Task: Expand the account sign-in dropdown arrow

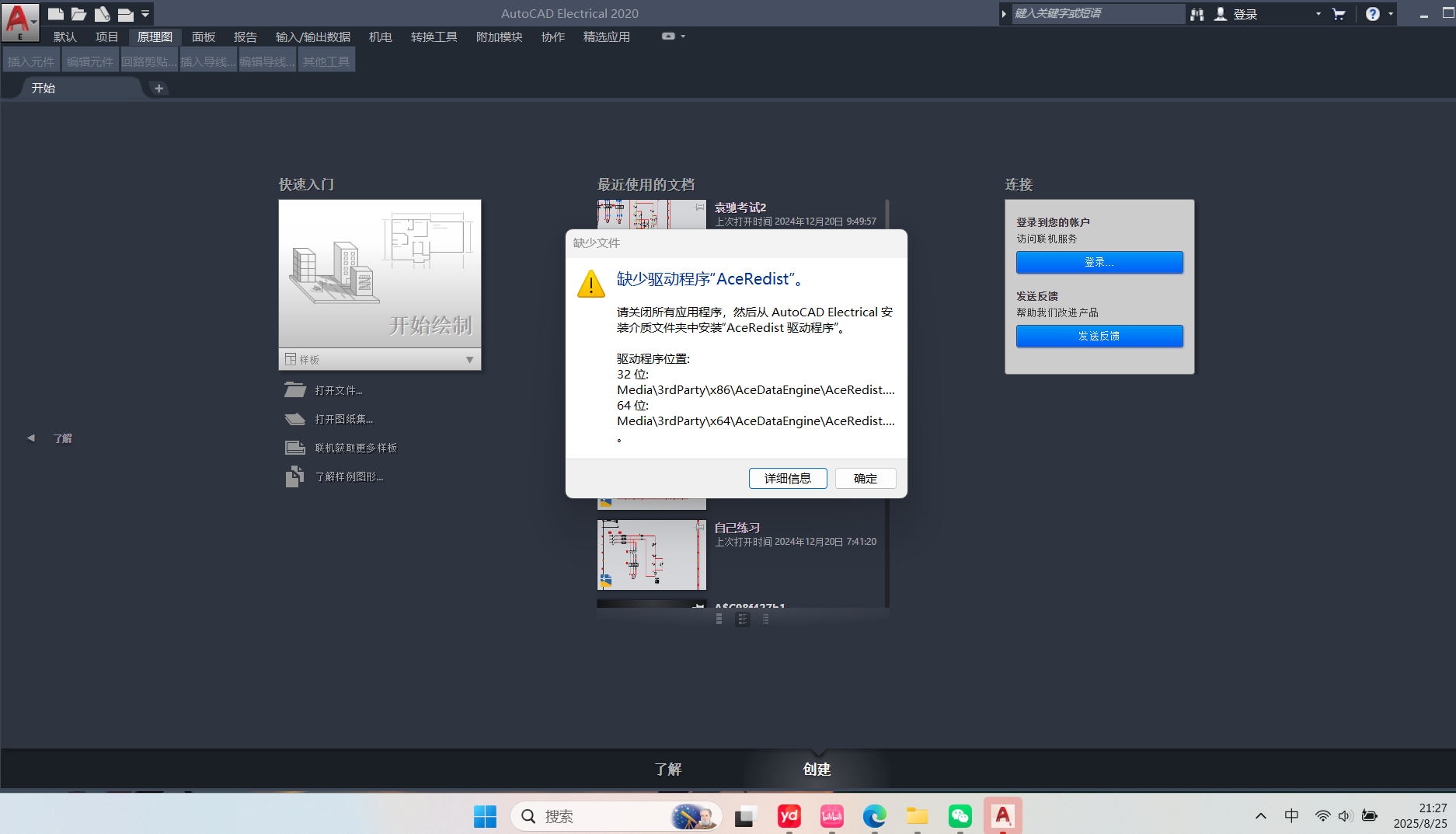Action: pos(1318,14)
